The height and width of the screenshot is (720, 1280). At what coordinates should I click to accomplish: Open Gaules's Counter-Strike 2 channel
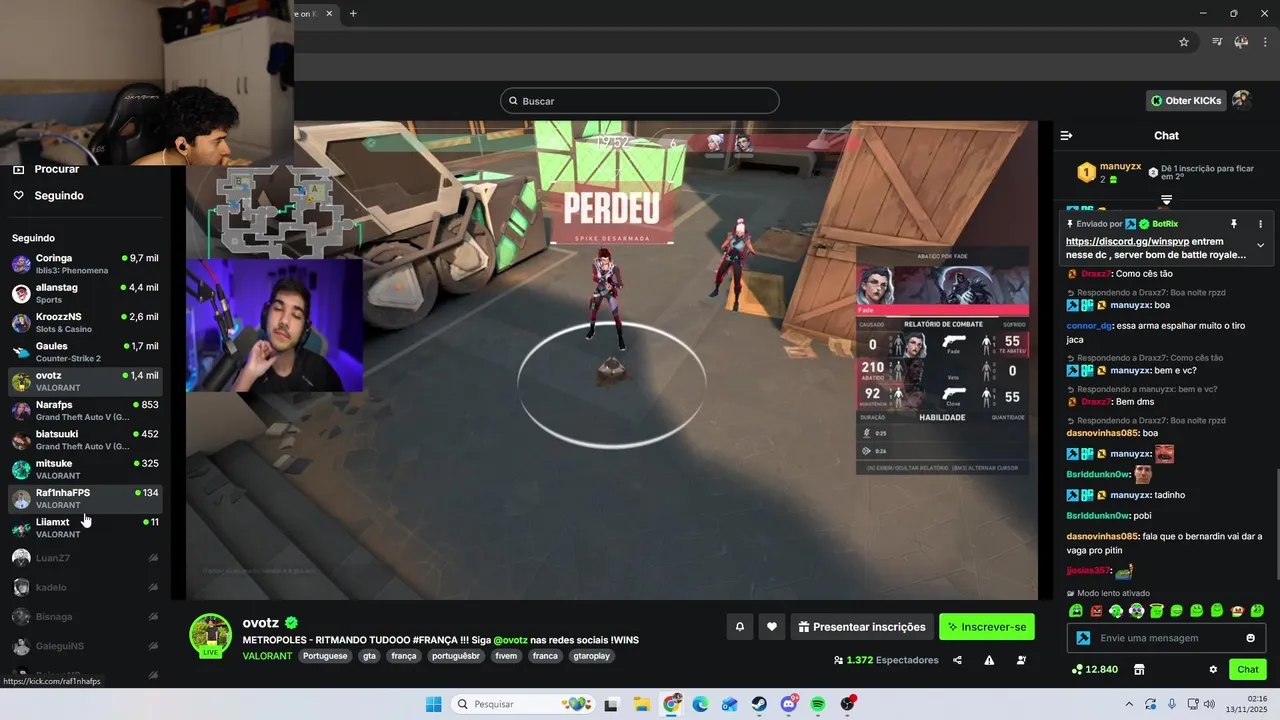click(85, 352)
